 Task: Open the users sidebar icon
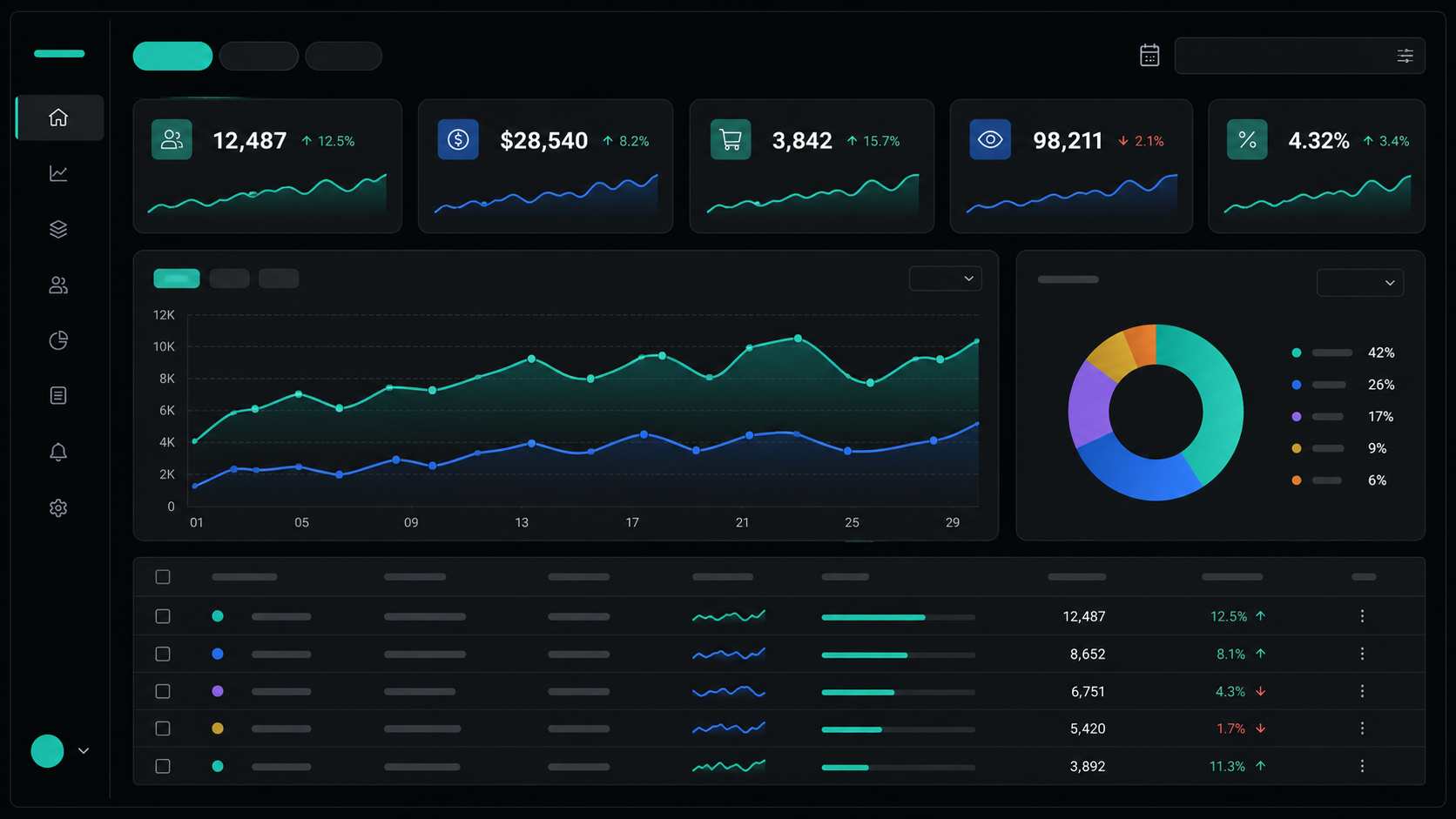coord(58,285)
